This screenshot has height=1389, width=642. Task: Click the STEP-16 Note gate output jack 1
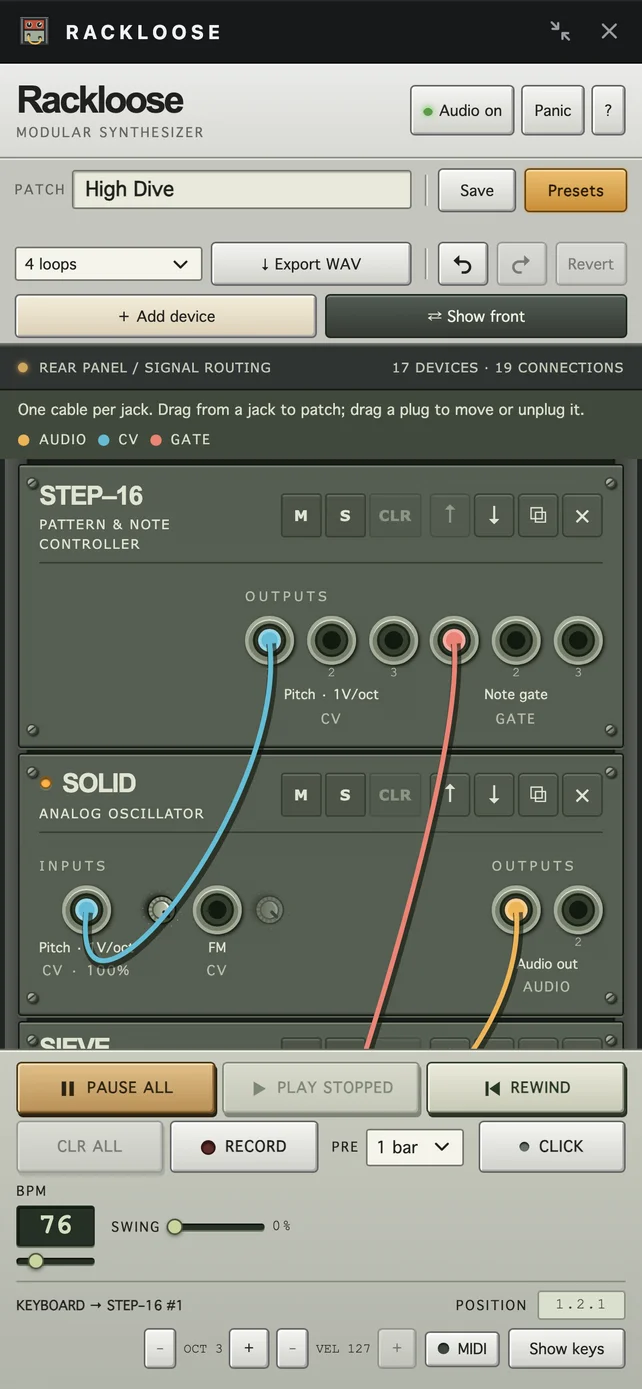pos(454,640)
